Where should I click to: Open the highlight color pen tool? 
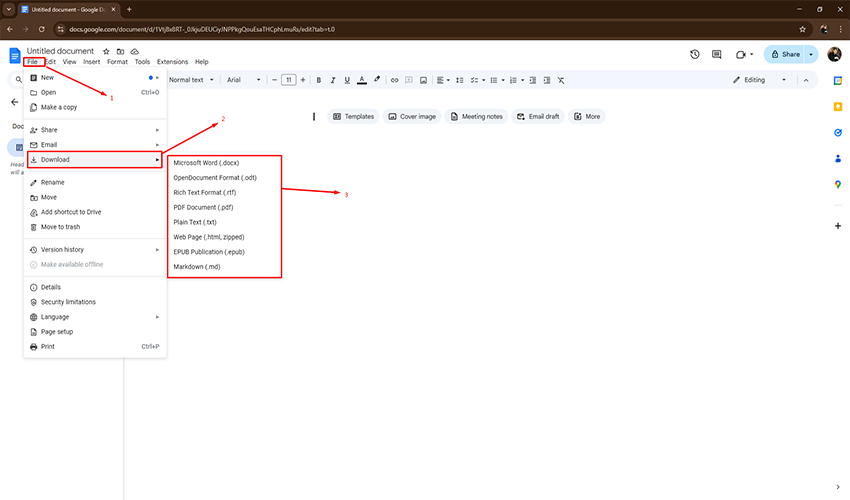(377, 80)
